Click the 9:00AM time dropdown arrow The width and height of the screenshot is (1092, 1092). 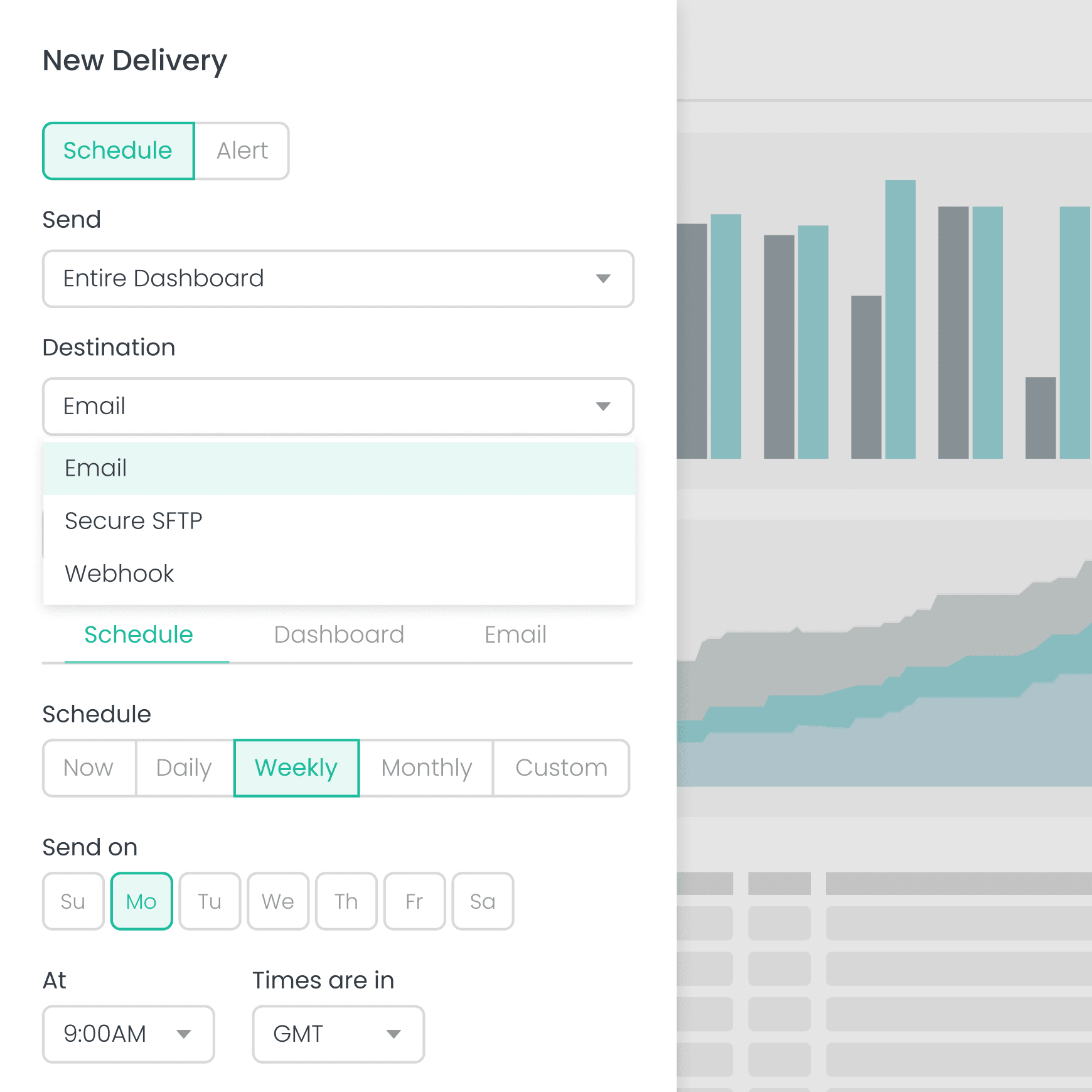pyautogui.click(x=185, y=1034)
